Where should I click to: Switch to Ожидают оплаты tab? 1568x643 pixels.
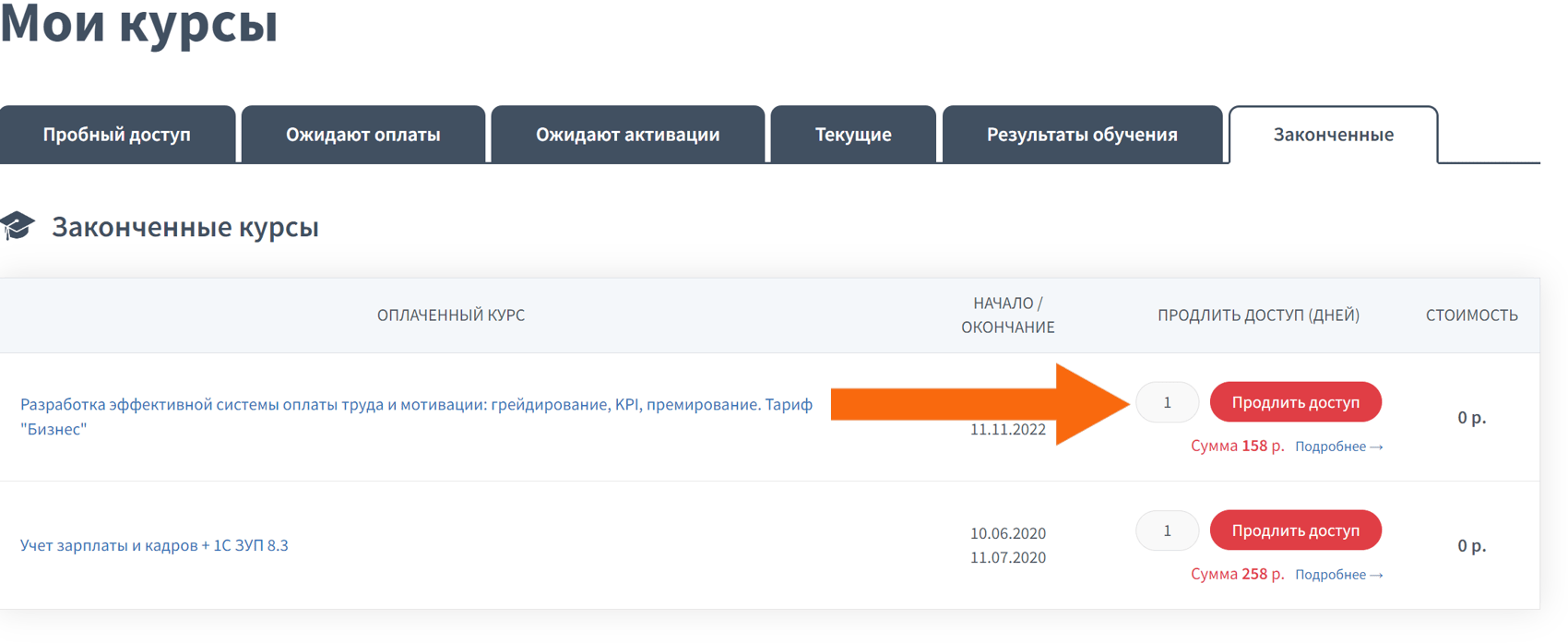coord(362,135)
